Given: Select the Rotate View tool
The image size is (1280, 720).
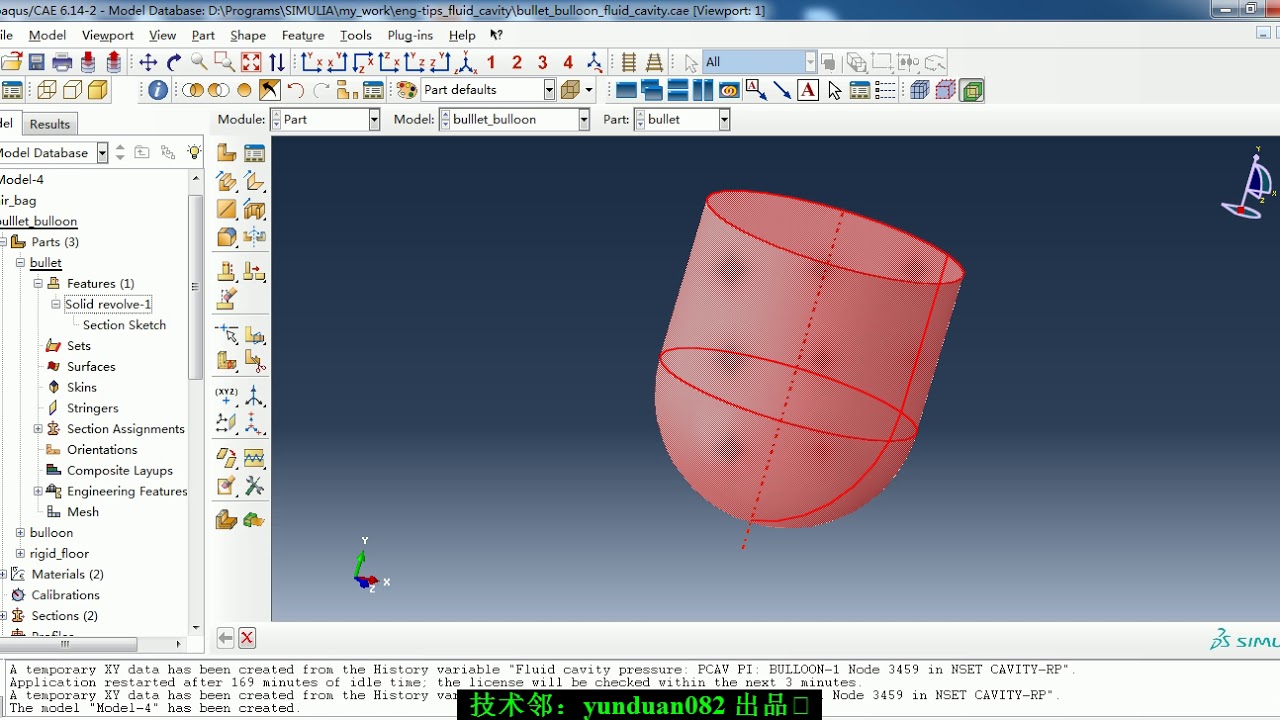Looking at the screenshot, I should (x=174, y=62).
